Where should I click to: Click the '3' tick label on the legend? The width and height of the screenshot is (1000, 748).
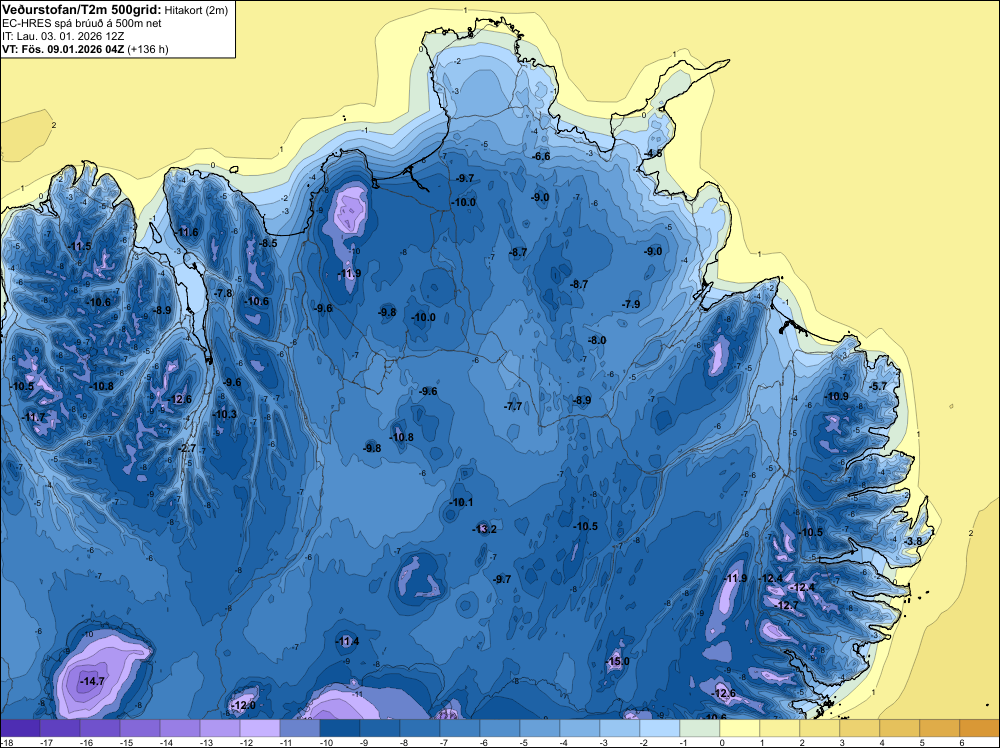(842, 742)
